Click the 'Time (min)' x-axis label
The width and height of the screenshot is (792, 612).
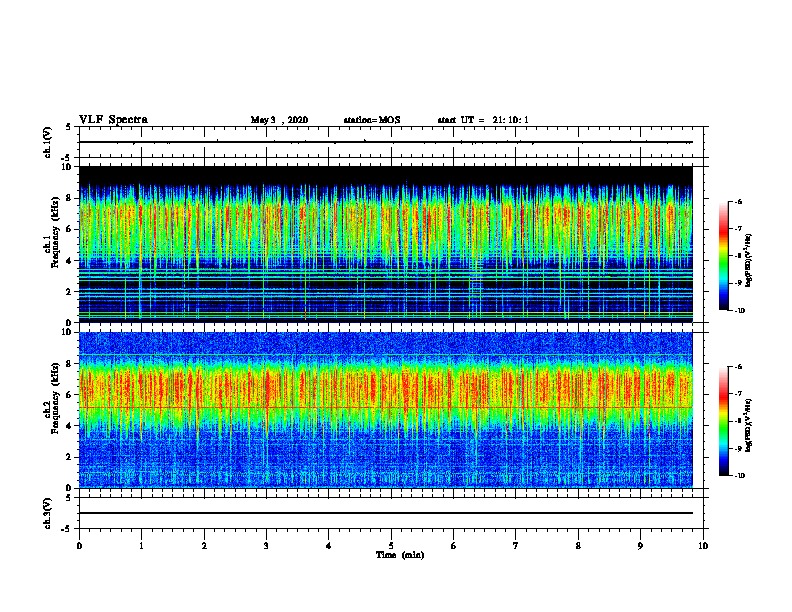pyautogui.click(x=400, y=555)
